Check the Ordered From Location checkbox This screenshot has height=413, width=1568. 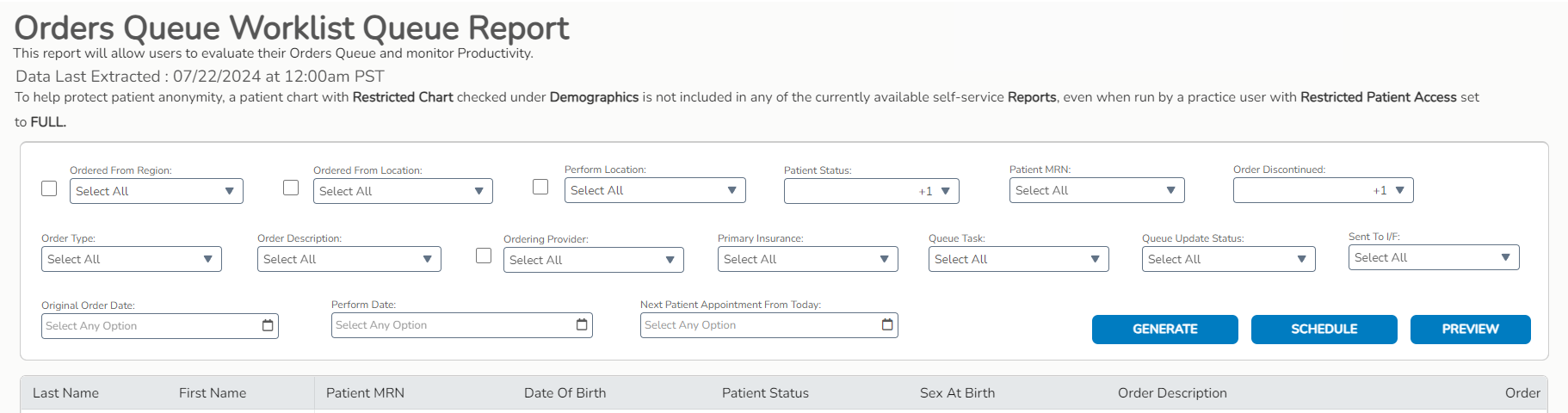[x=291, y=188]
